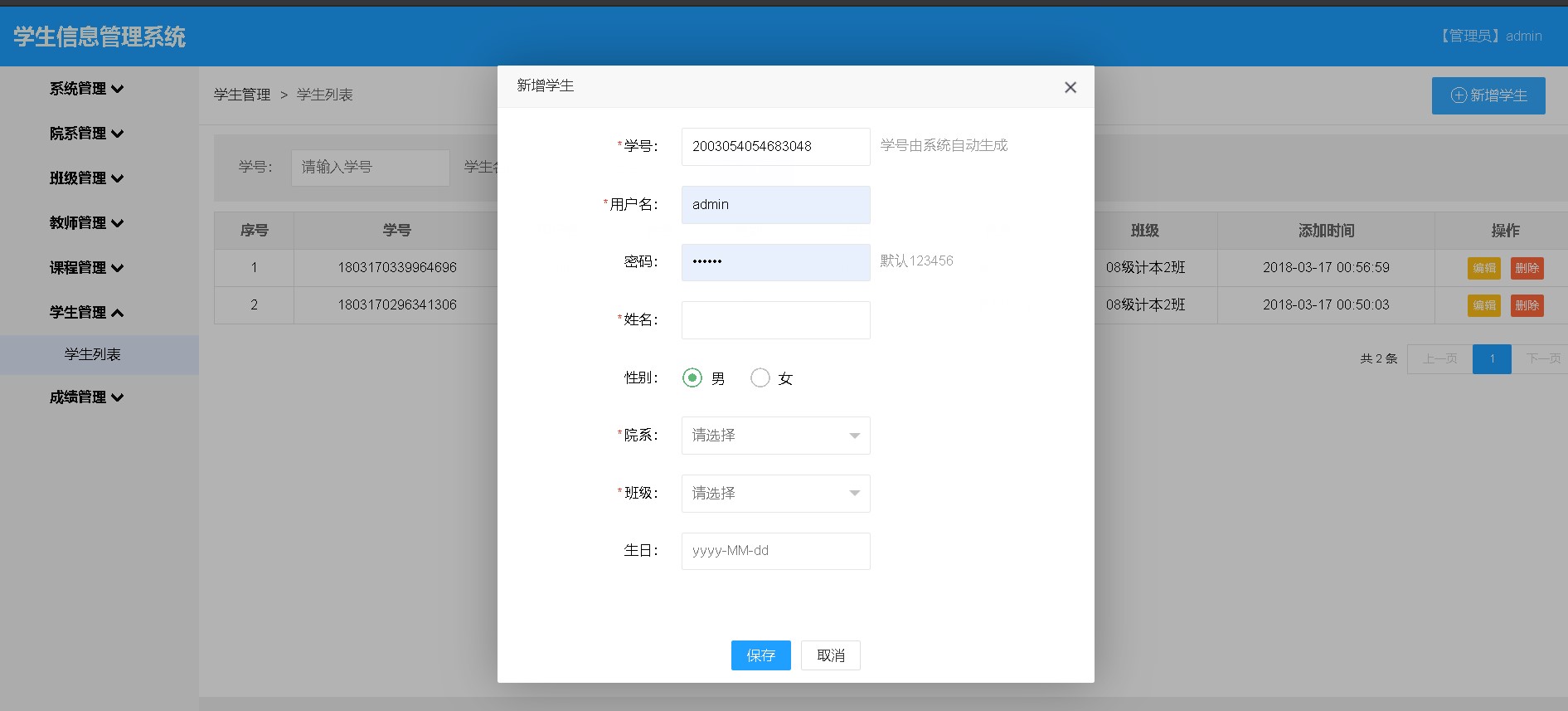The width and height of the screenshot is (1568, 711).
Task: Click the 添加时间 column header
Action: [x=1326, y=231]
